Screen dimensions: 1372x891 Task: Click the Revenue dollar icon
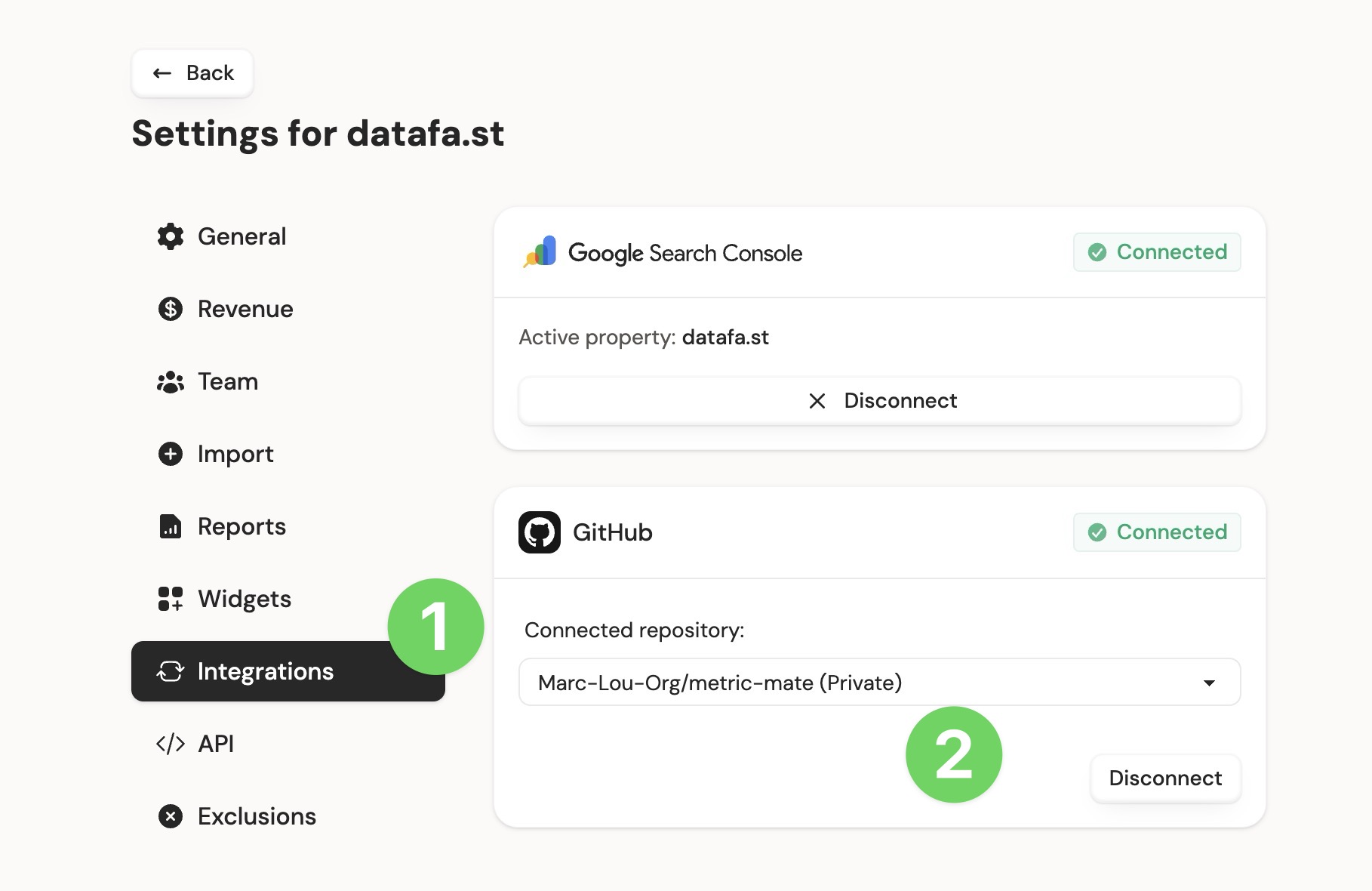click(171, 309)
